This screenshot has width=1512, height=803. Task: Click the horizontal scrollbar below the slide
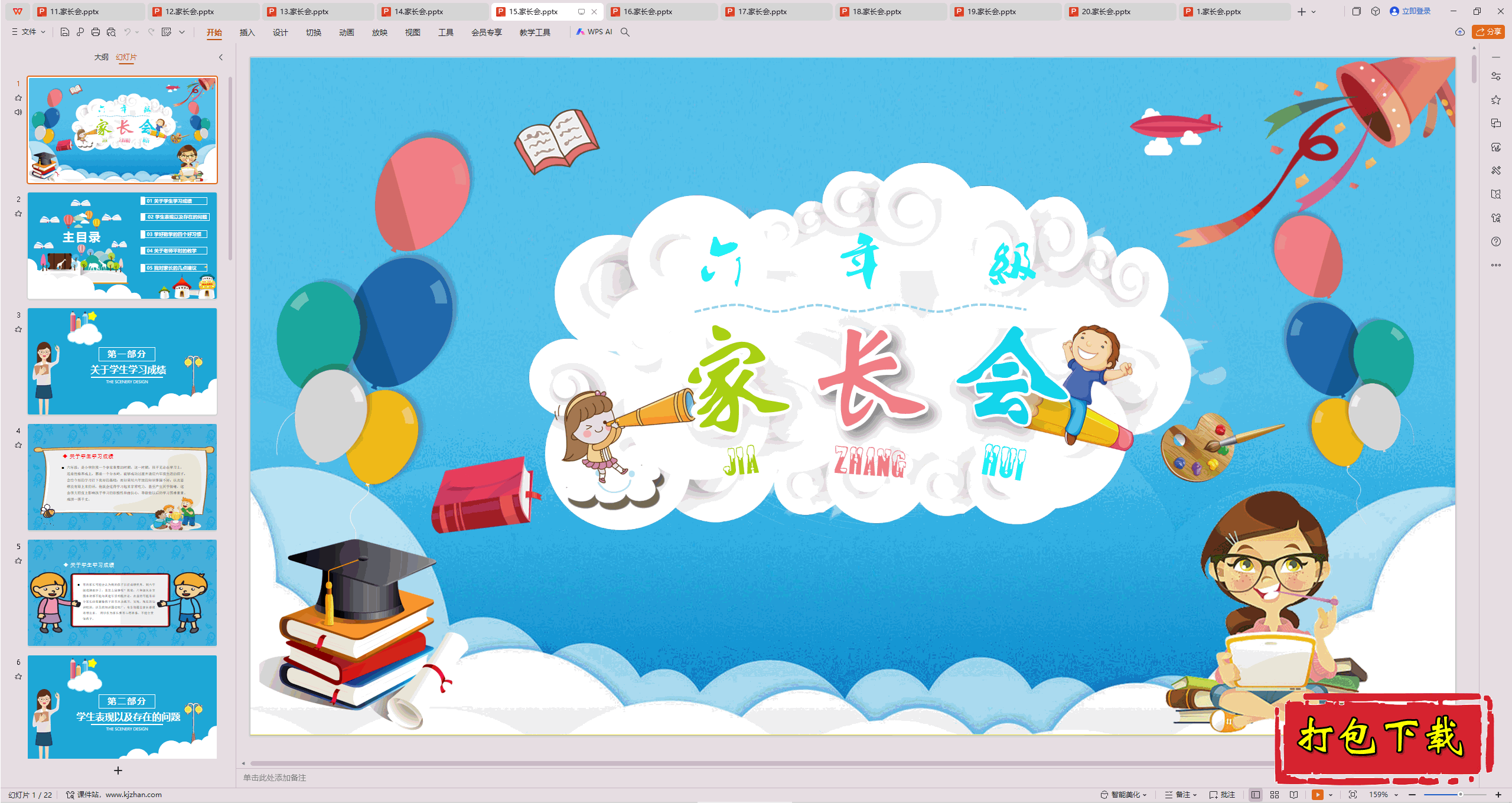point(762,763)
